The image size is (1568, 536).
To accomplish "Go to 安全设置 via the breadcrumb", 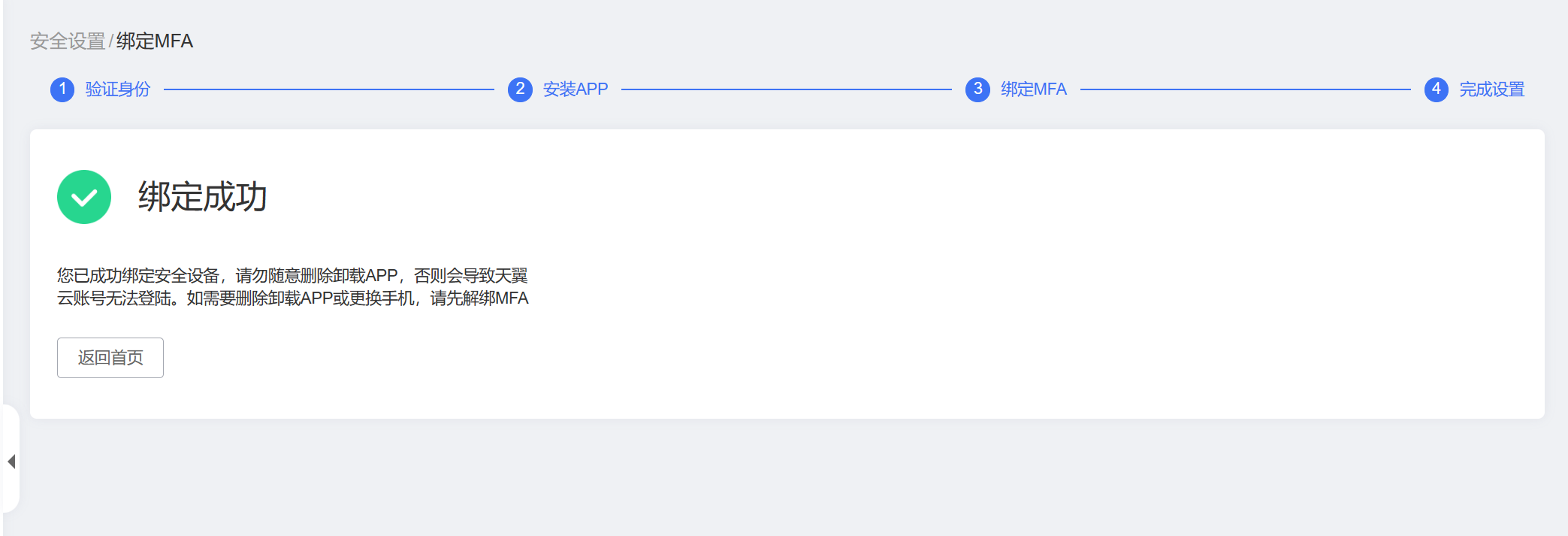I will [68, 41].
